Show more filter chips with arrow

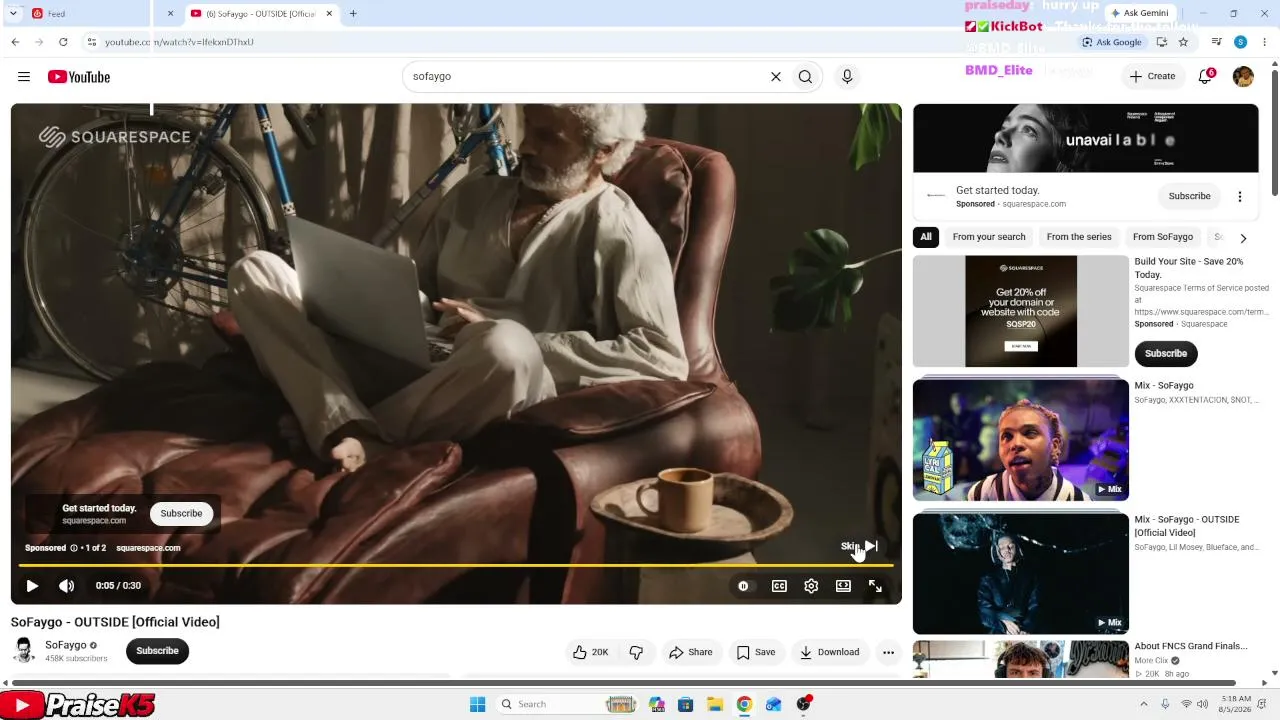point(1243,238)
